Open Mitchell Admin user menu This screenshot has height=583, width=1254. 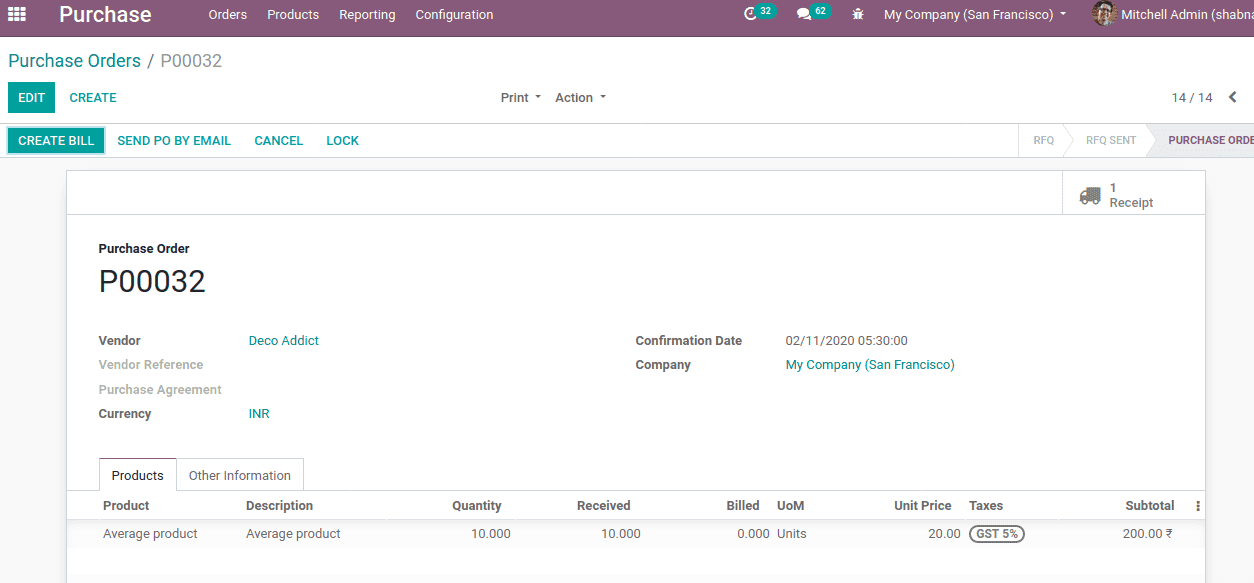tap(1172, 15)
